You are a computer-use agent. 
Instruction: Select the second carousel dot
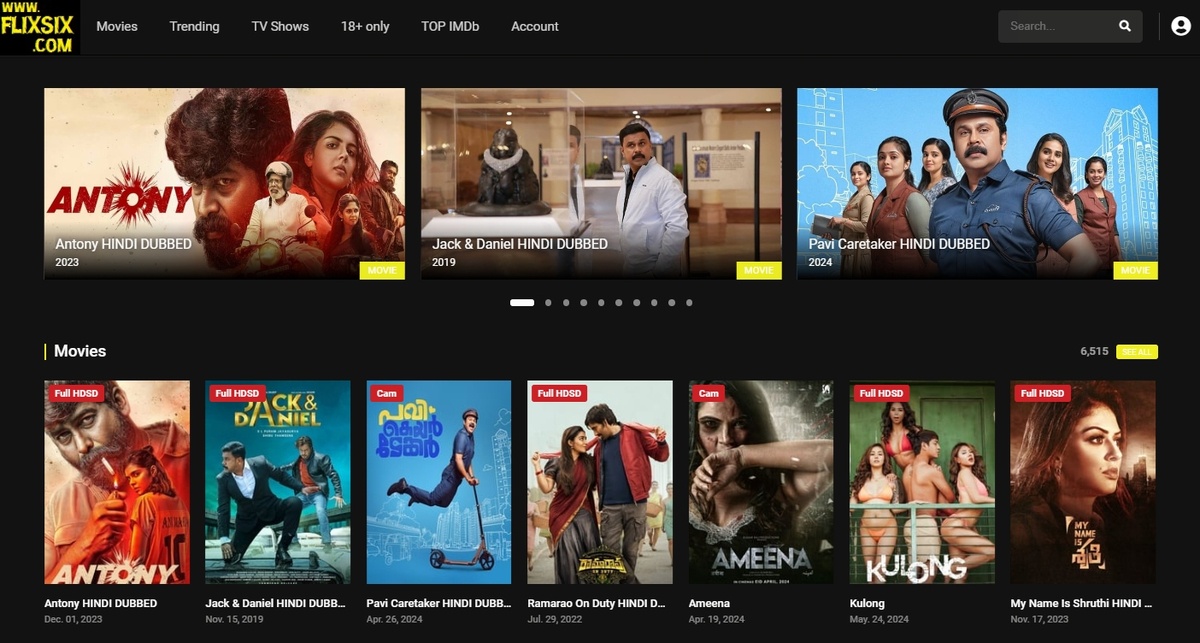(548, 302)
